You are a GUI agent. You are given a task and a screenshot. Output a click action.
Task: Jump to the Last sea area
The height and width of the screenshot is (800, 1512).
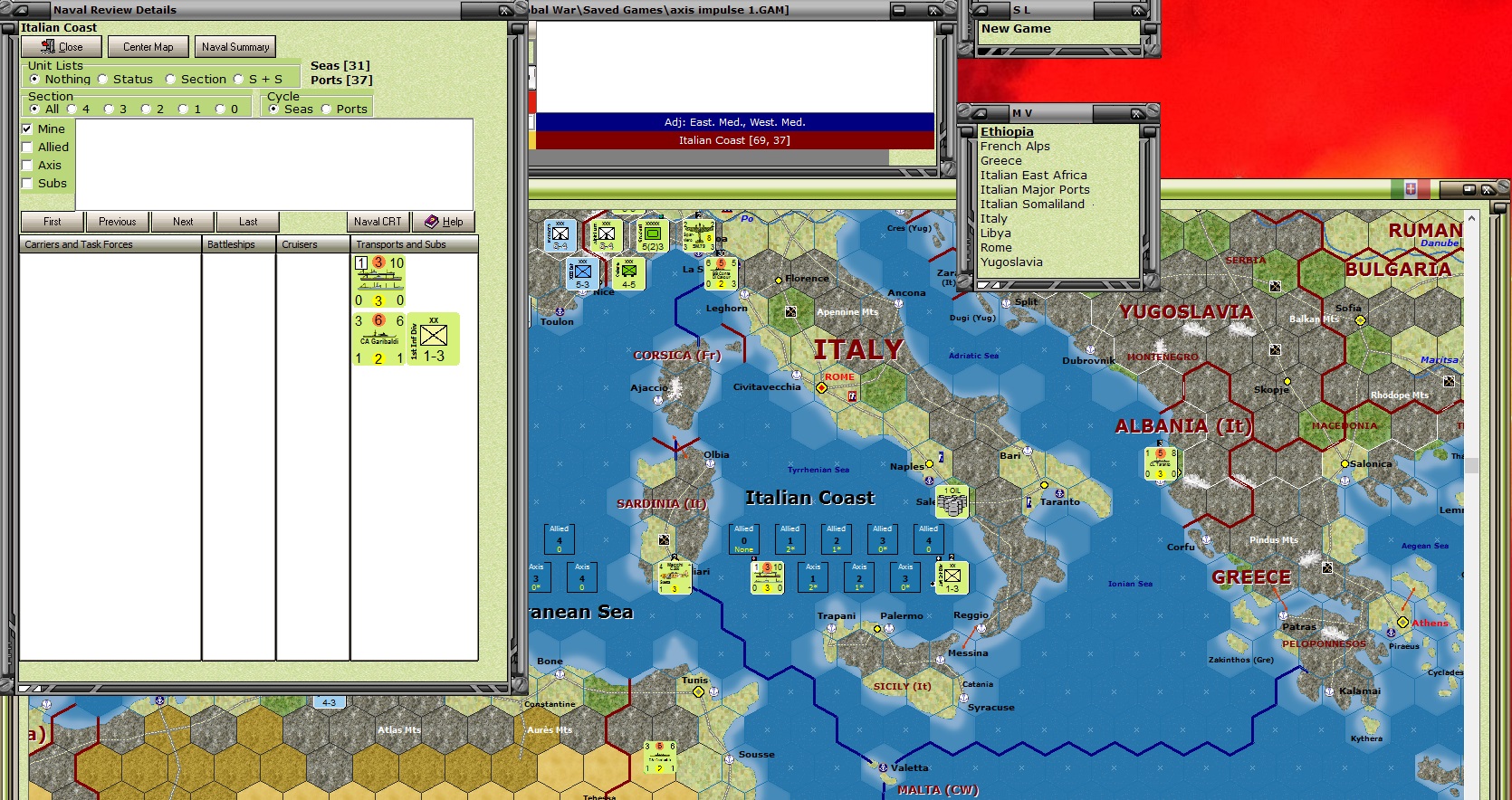click(248, 222)
